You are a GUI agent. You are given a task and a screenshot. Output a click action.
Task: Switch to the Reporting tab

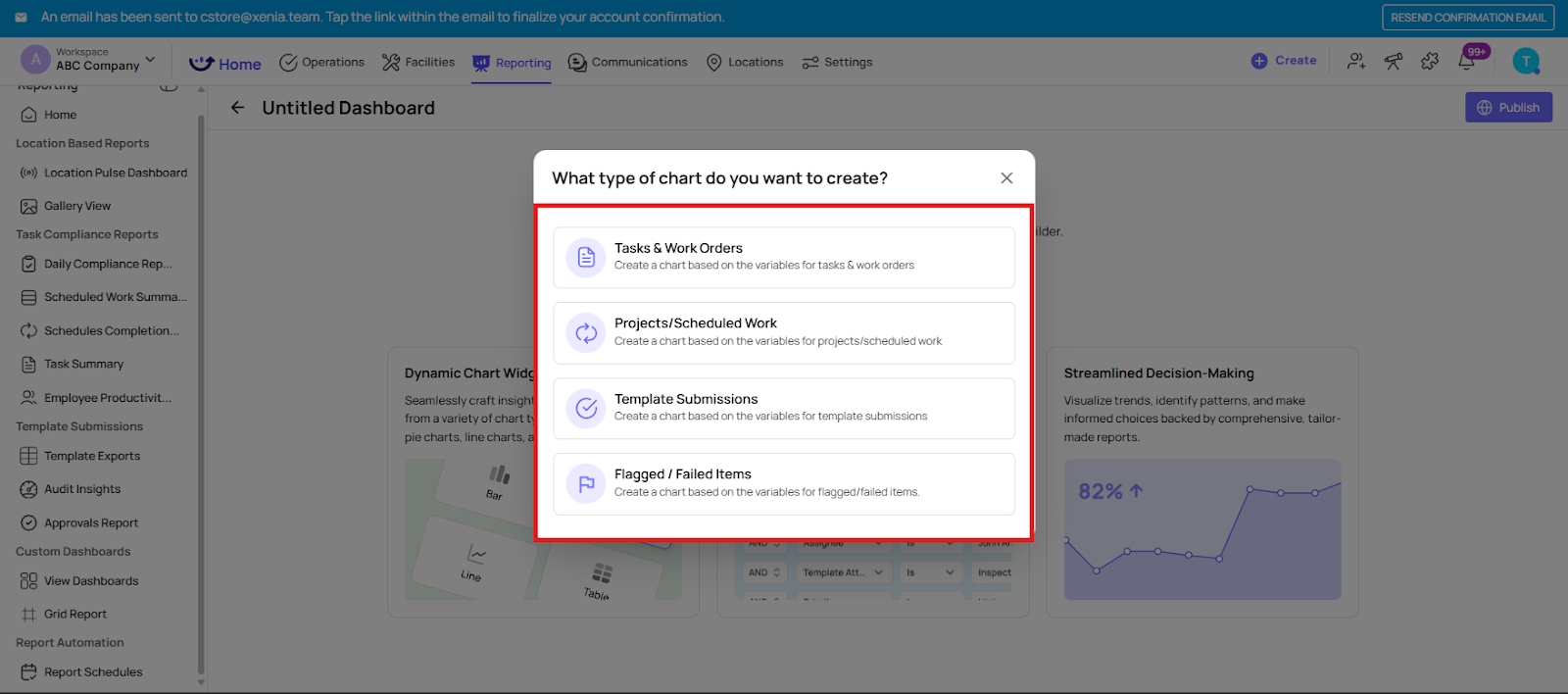coord(512,63)
